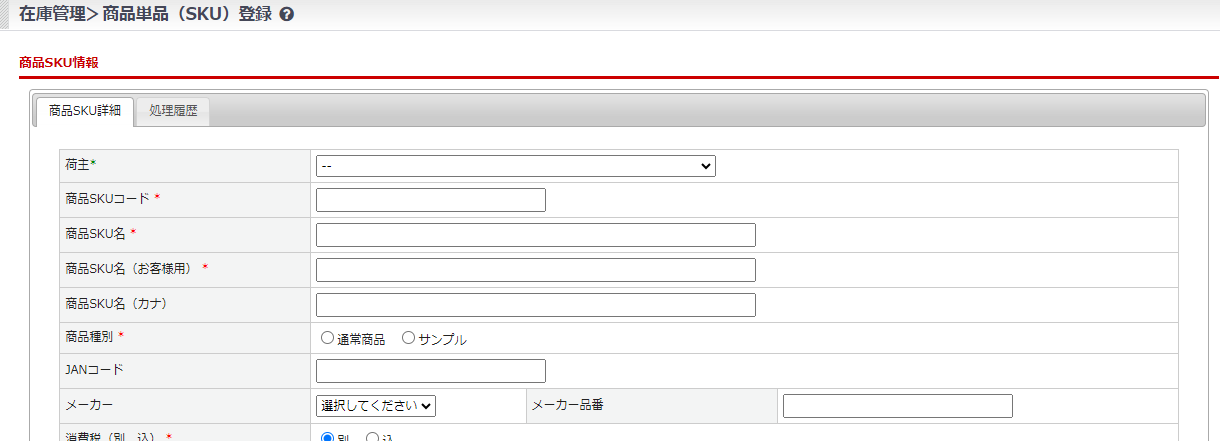
Task: Click the 商品種別 row label
Action: [x=89, y=337]
